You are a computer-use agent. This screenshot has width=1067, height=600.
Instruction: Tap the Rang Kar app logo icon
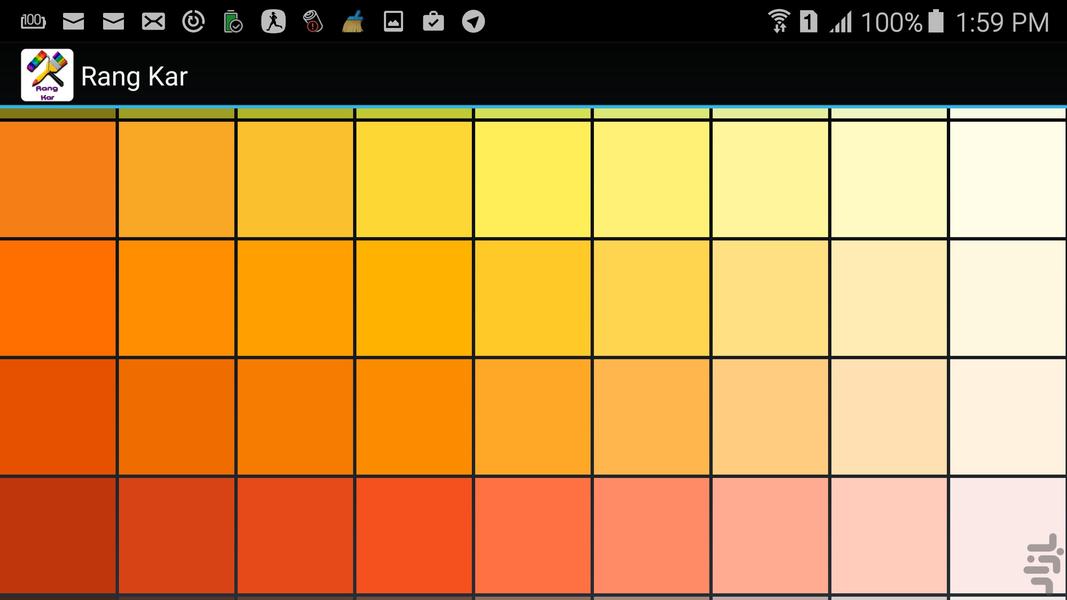point(47,76)
